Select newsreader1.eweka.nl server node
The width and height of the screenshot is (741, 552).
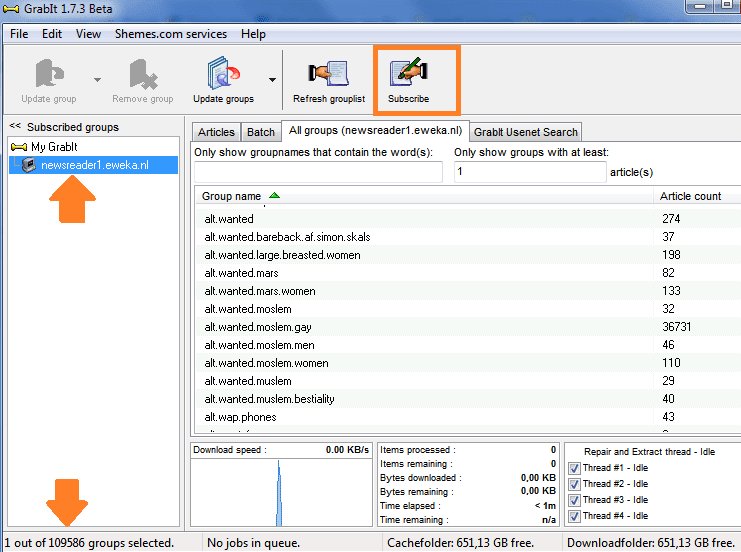pyautogui.click(x=95, y=165)
